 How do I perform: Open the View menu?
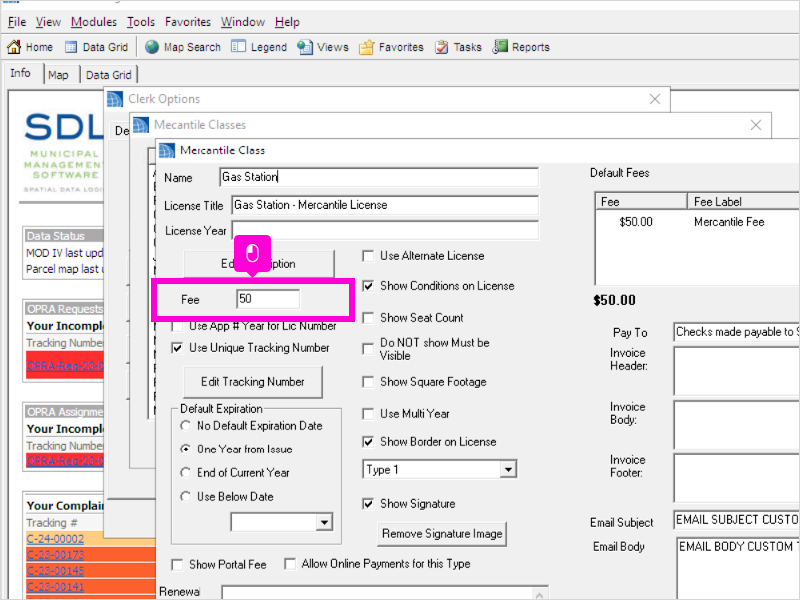(48, 22)
